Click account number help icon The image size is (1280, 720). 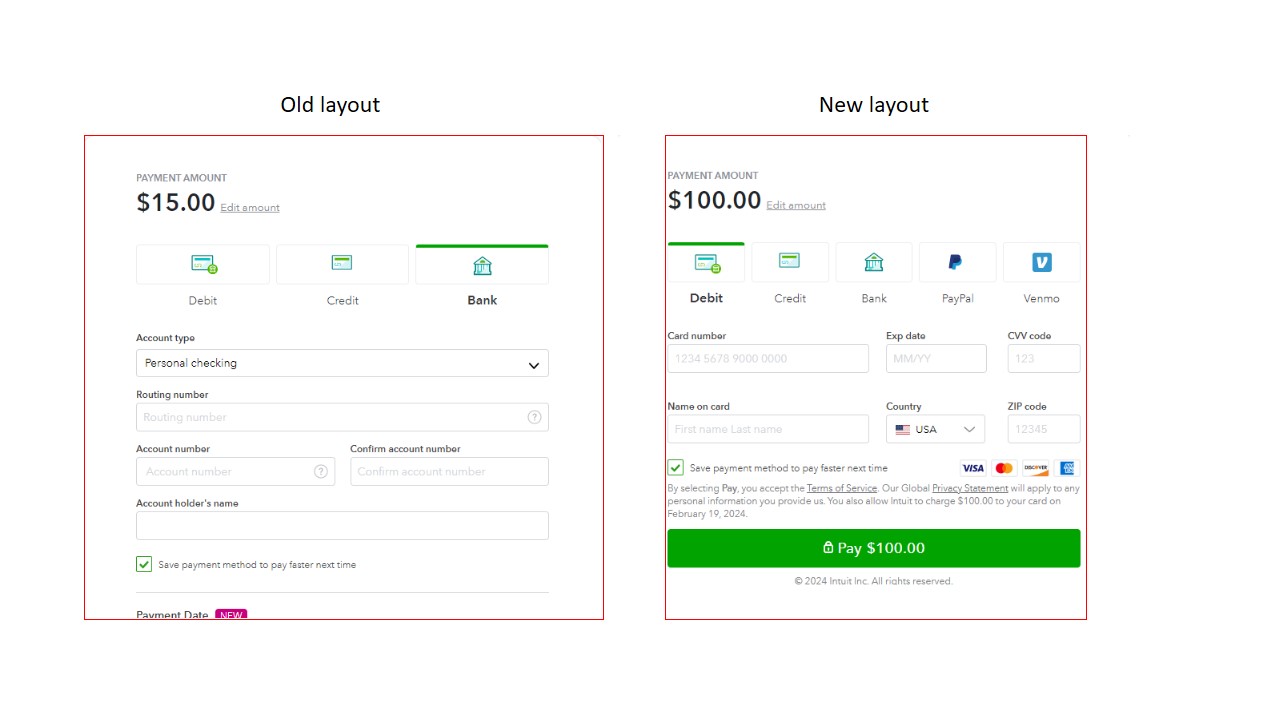coord(321,471)
